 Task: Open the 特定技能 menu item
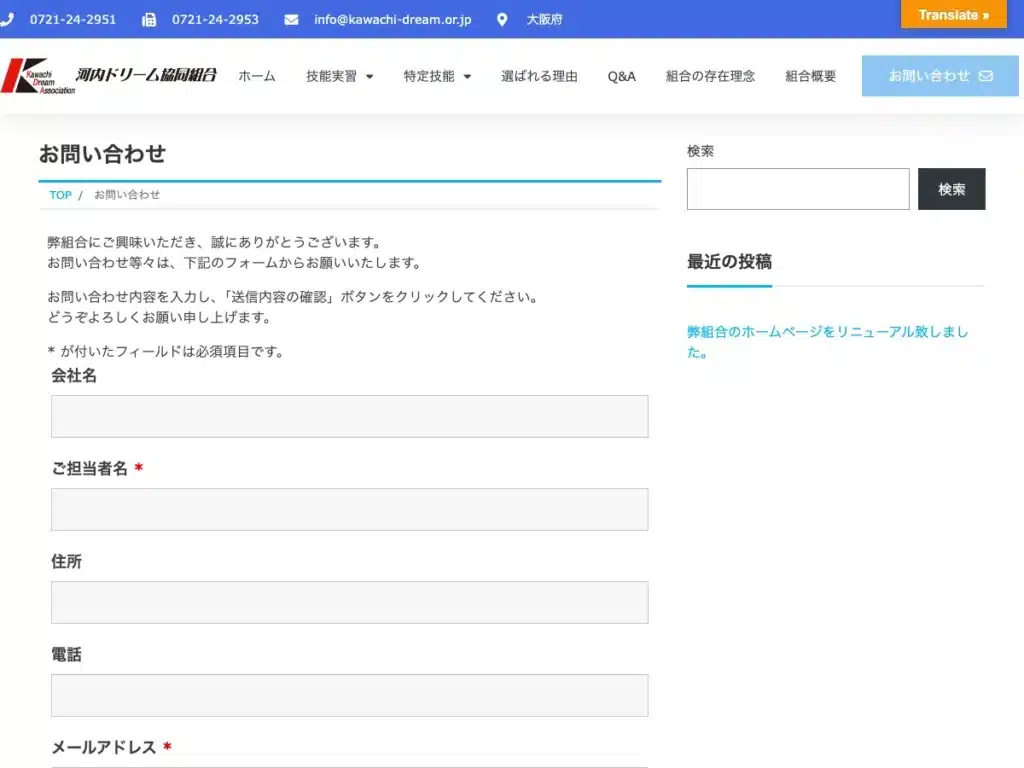coord(428,76)
